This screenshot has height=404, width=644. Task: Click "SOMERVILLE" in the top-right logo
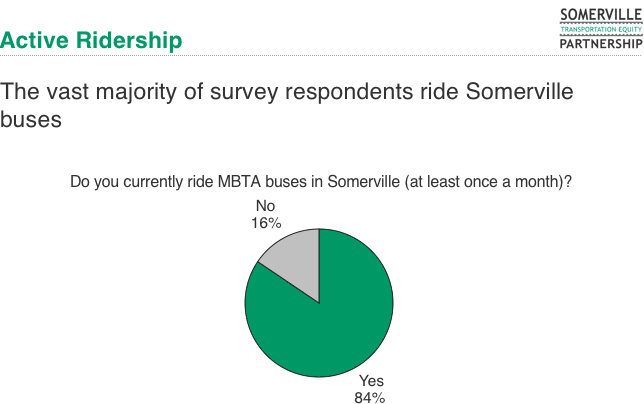[x=599, y=13]
